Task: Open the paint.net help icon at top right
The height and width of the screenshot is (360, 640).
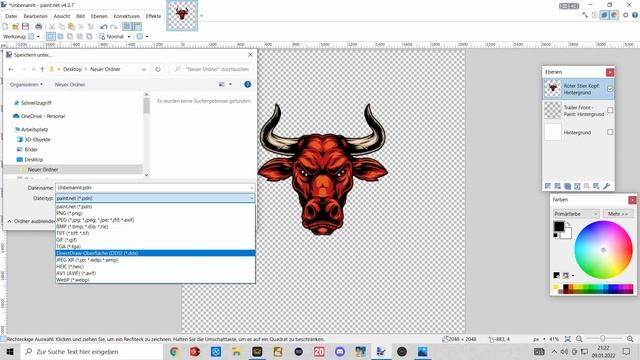Action: point(635,15)
